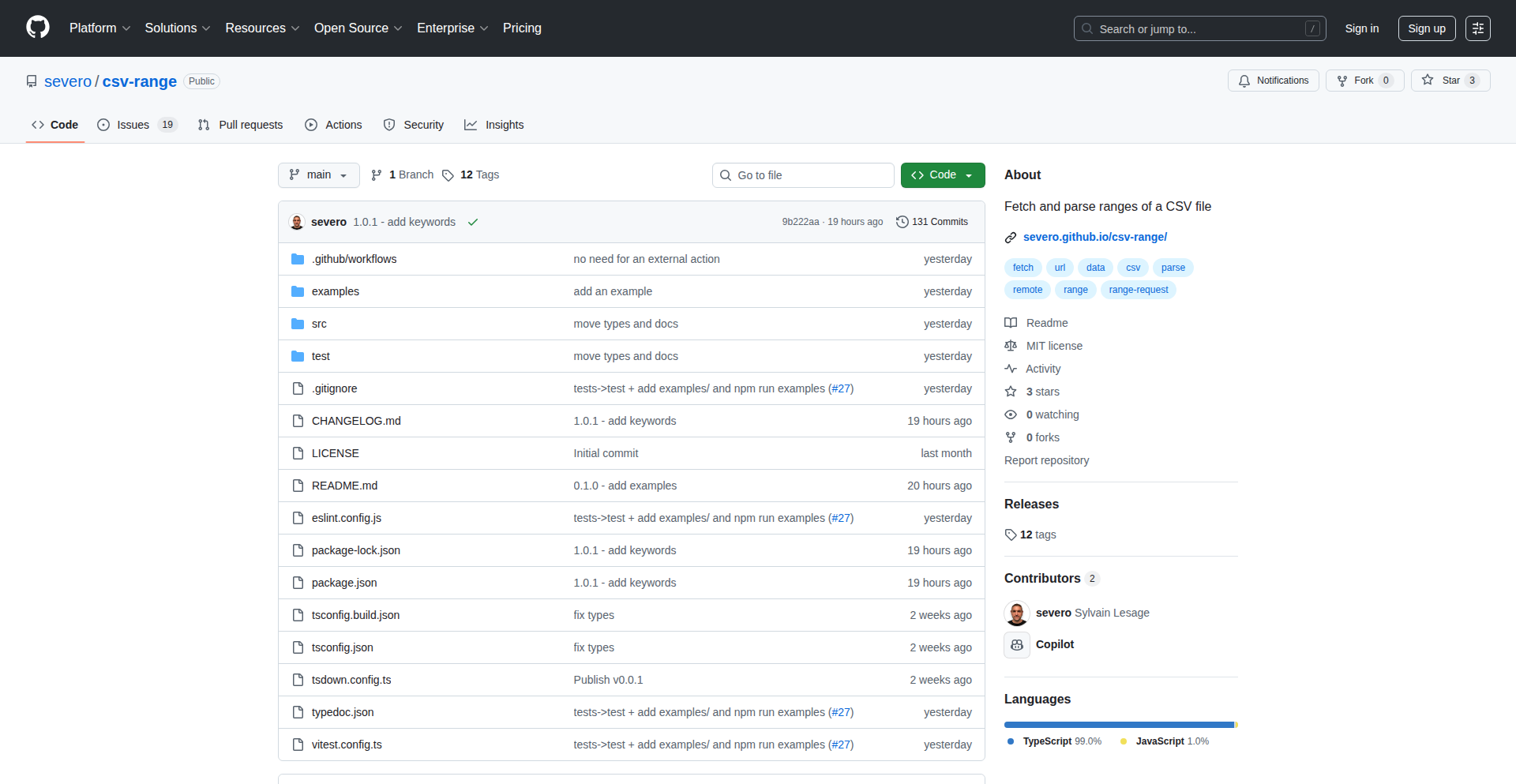
Task: Click the GitHub logo in the top left
Action: tap(36, 28)
